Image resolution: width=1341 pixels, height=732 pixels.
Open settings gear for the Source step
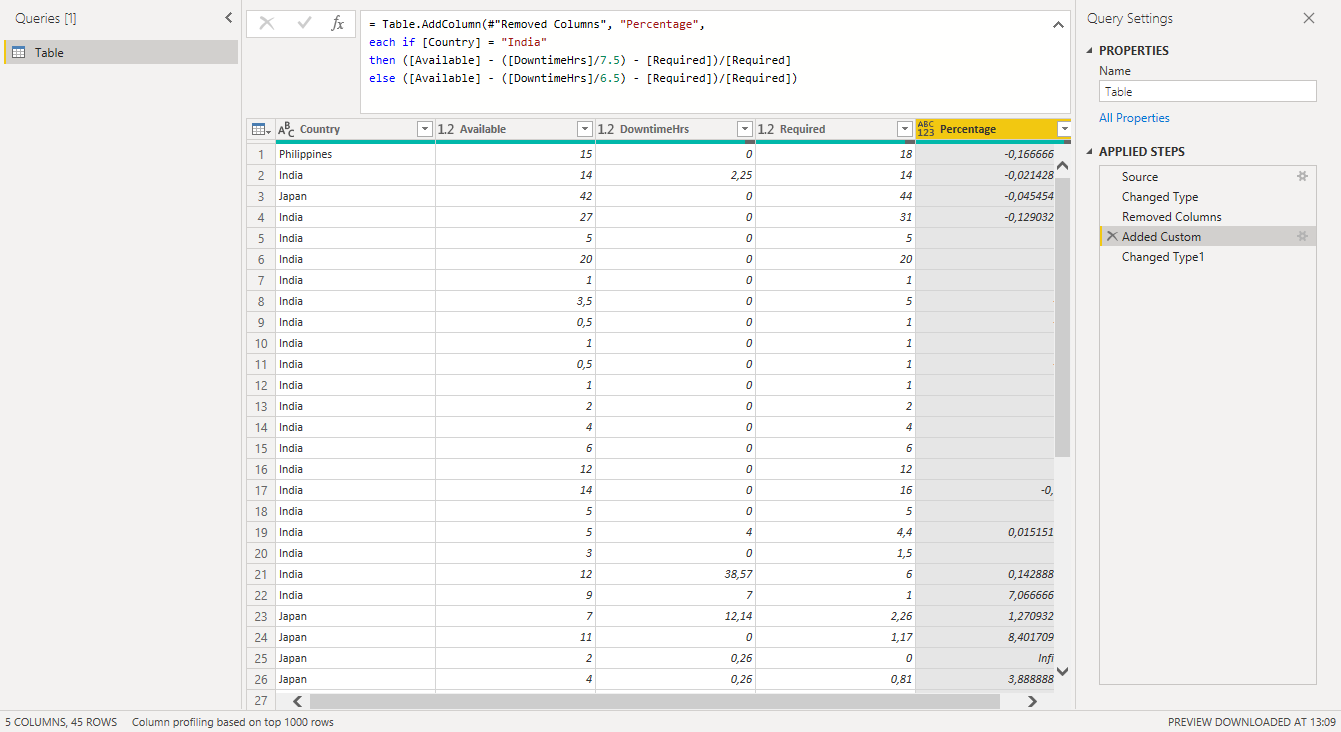coord(1302,176)
